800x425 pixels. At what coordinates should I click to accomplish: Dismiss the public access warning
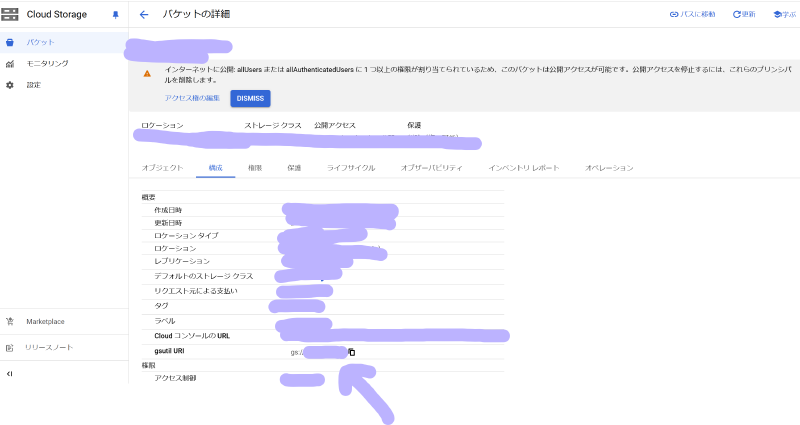coord(250,98)
